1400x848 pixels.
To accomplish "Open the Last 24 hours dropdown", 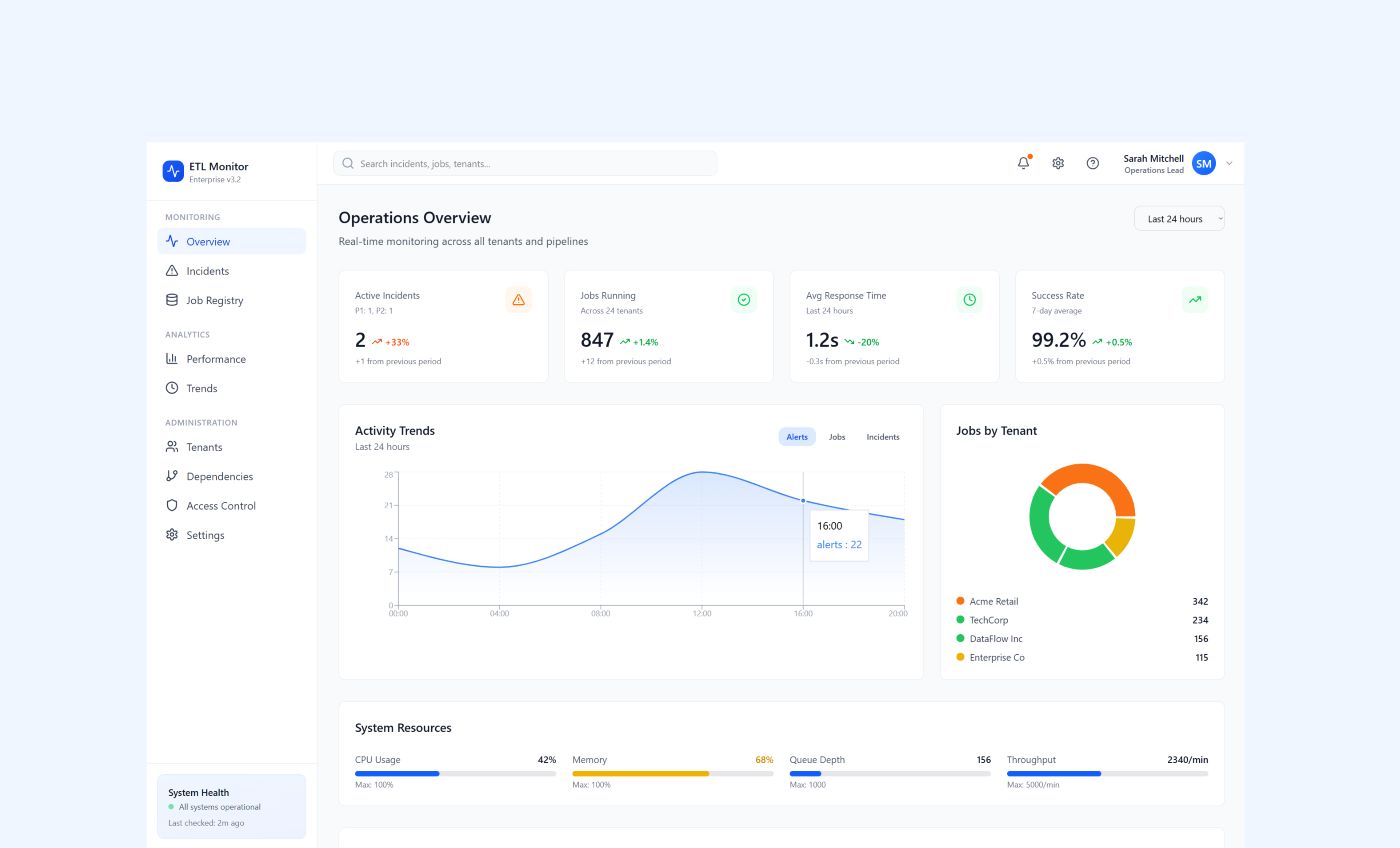I will [x=1179, y=219].
